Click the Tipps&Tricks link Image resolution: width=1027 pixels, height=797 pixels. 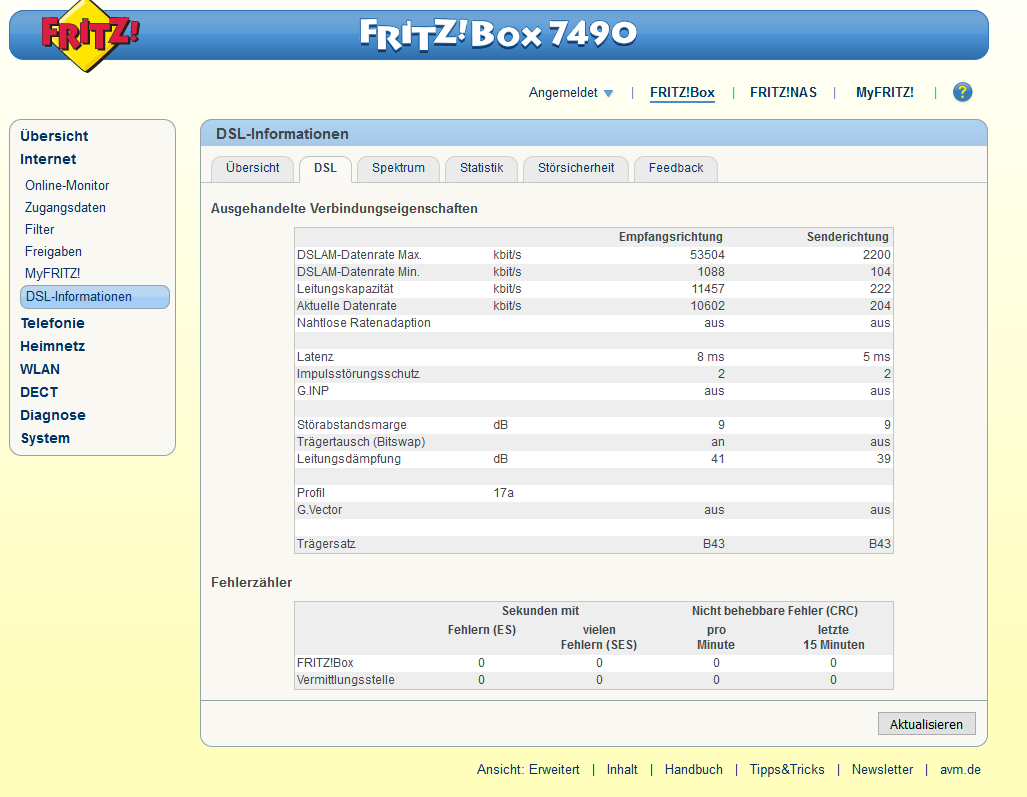(787, 769)
